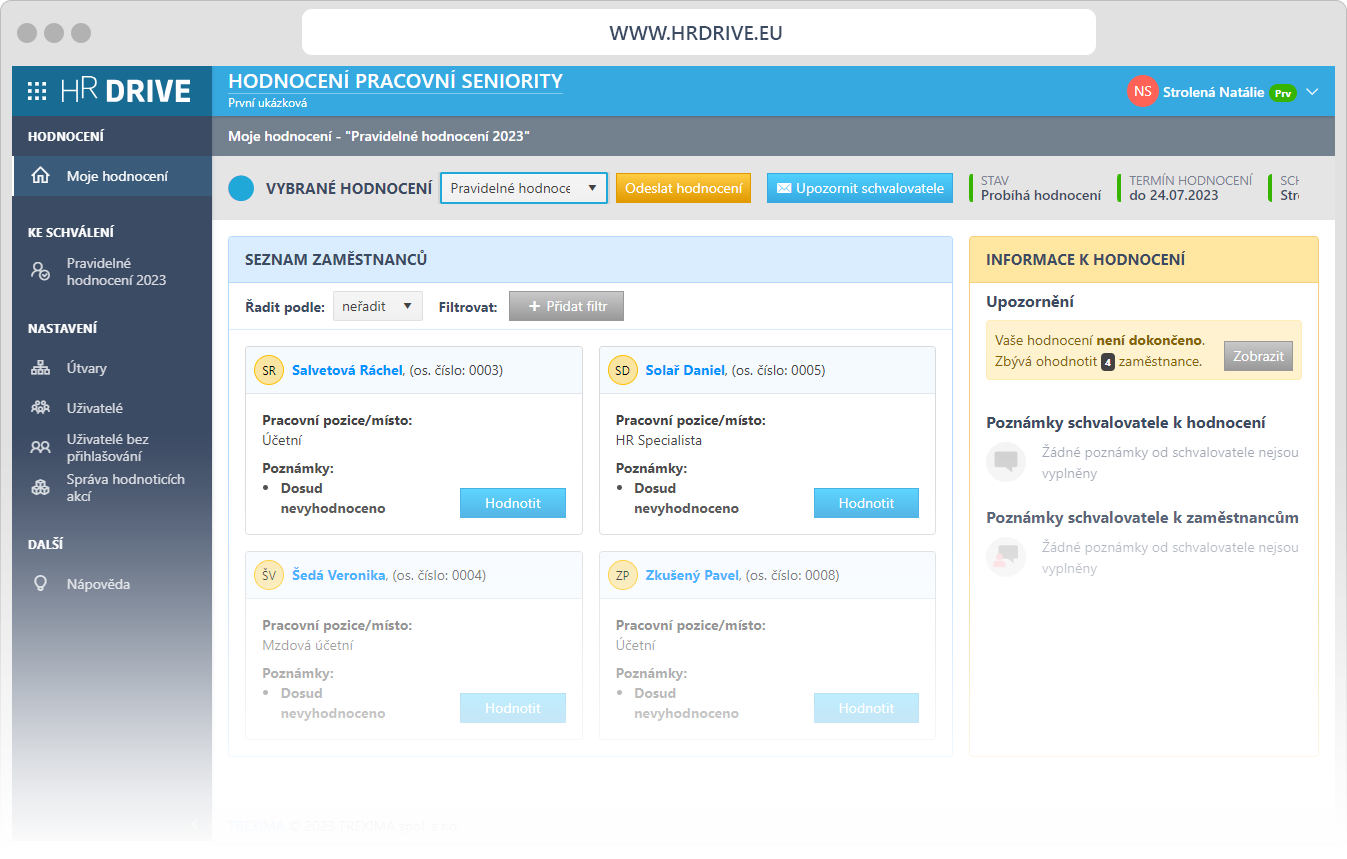Click the SR avatar for Salvetová Ráchel
The image size is (1347, 859).
click(x=268, y=369)
